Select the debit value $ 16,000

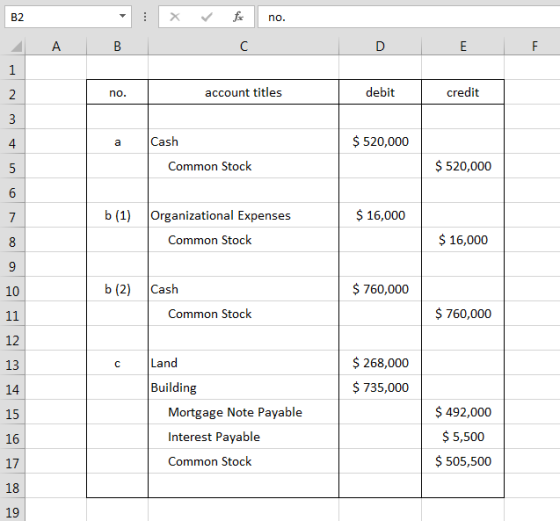pyautogui.click(x=380, y=216)
